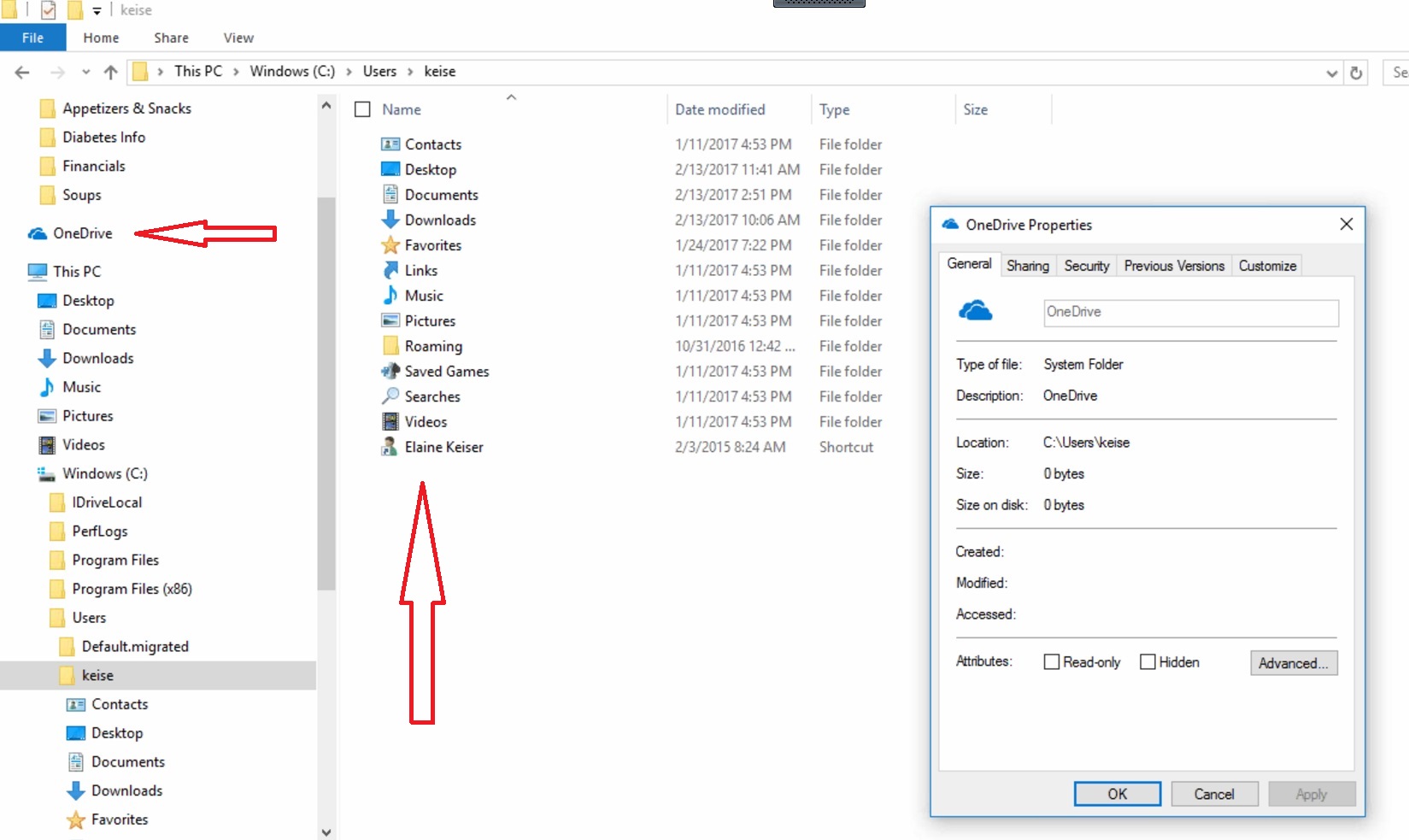Click the Searches magnifier icon
The image size is (1409, 840).
(390, 397)
